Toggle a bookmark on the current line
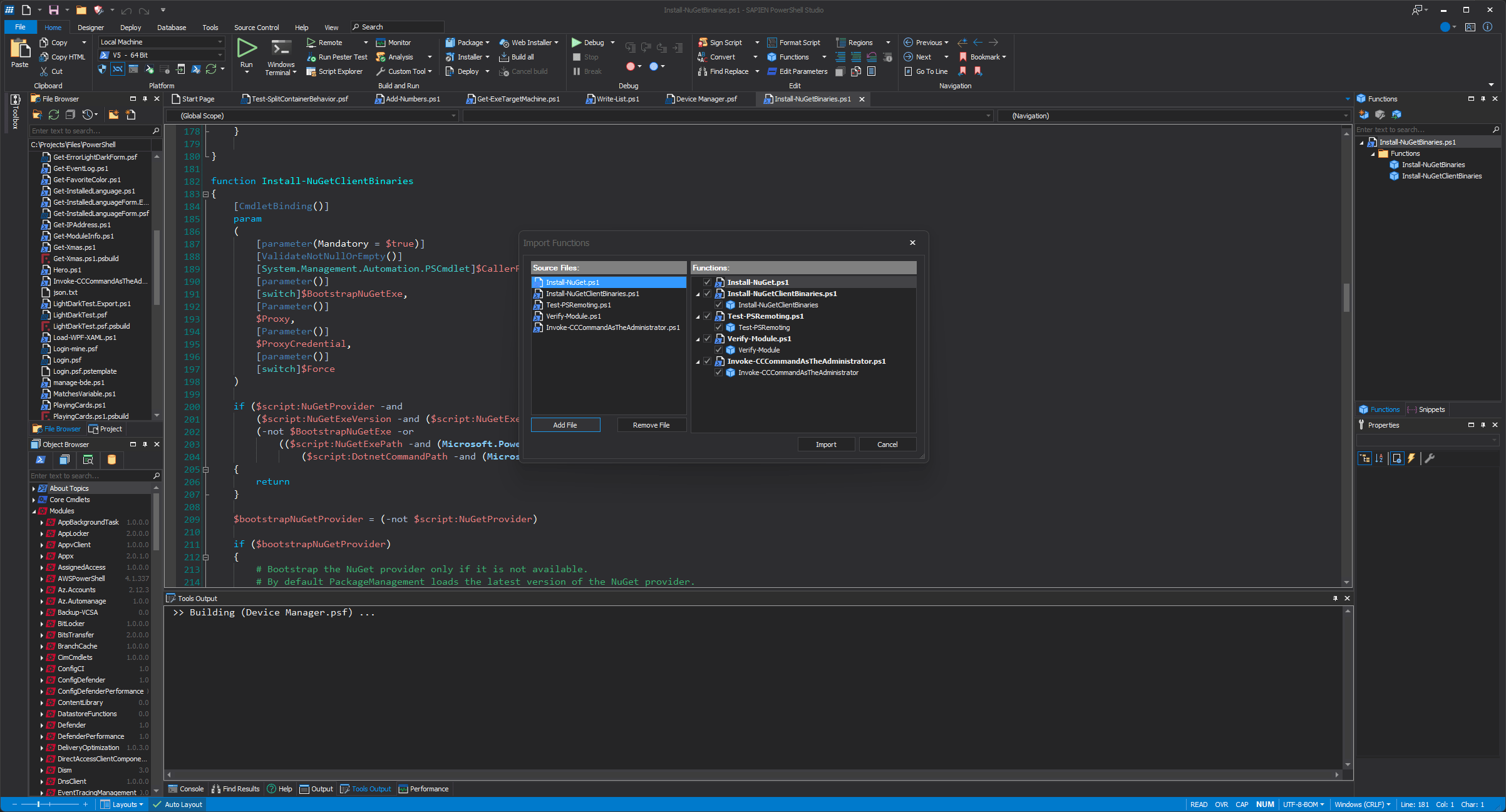The image size is (1506, 812). click(x=980, y=56)
